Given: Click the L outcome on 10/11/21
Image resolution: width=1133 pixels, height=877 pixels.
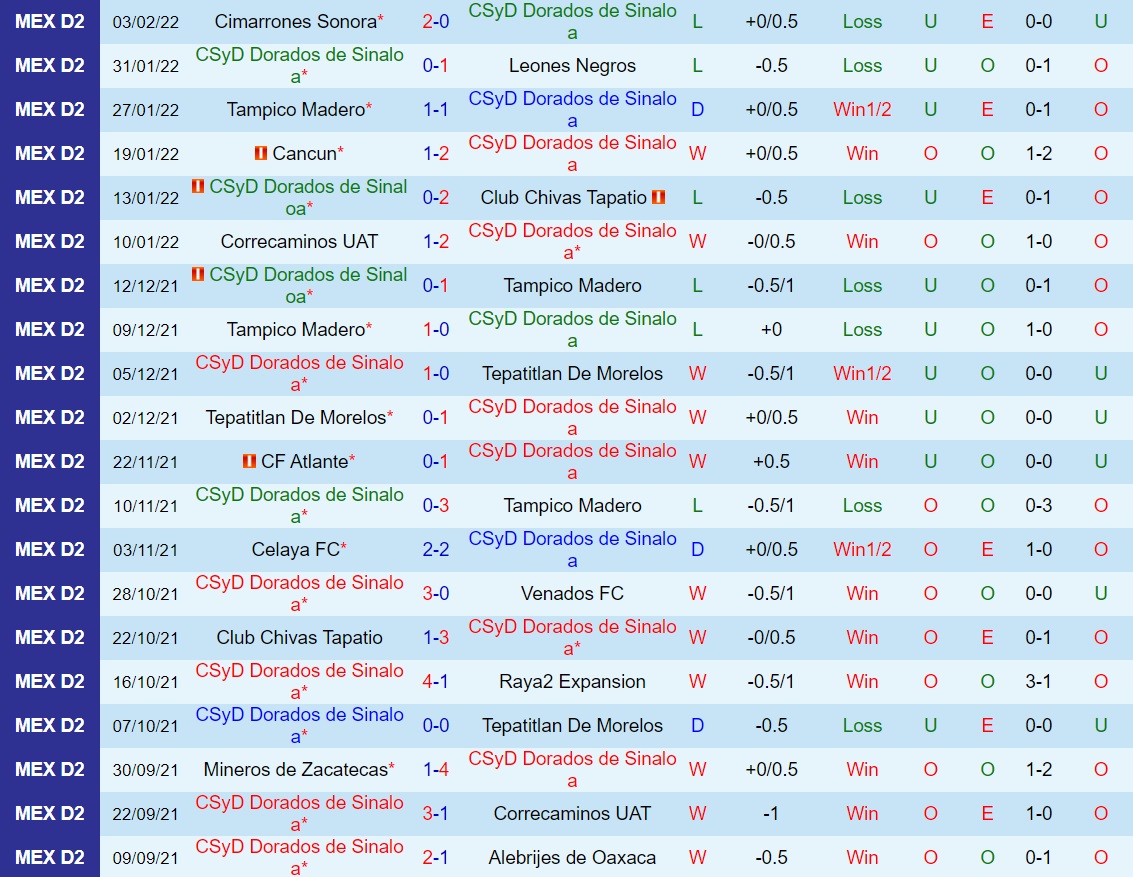Looking at the screenshot, I should coord(697,506).
